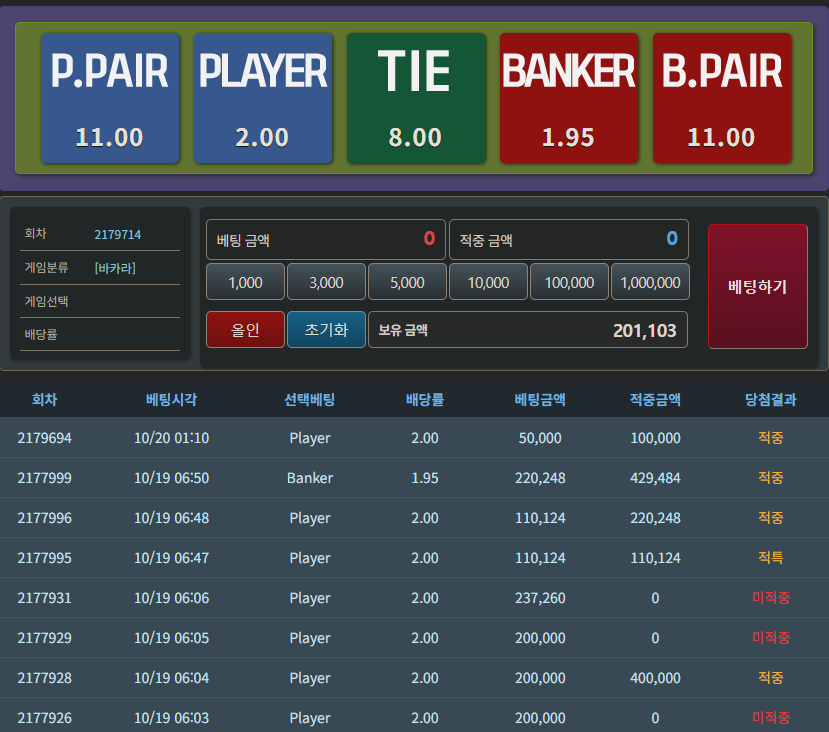Click the 베팅시각 column header
829x732 pixels.
point(171,399)
